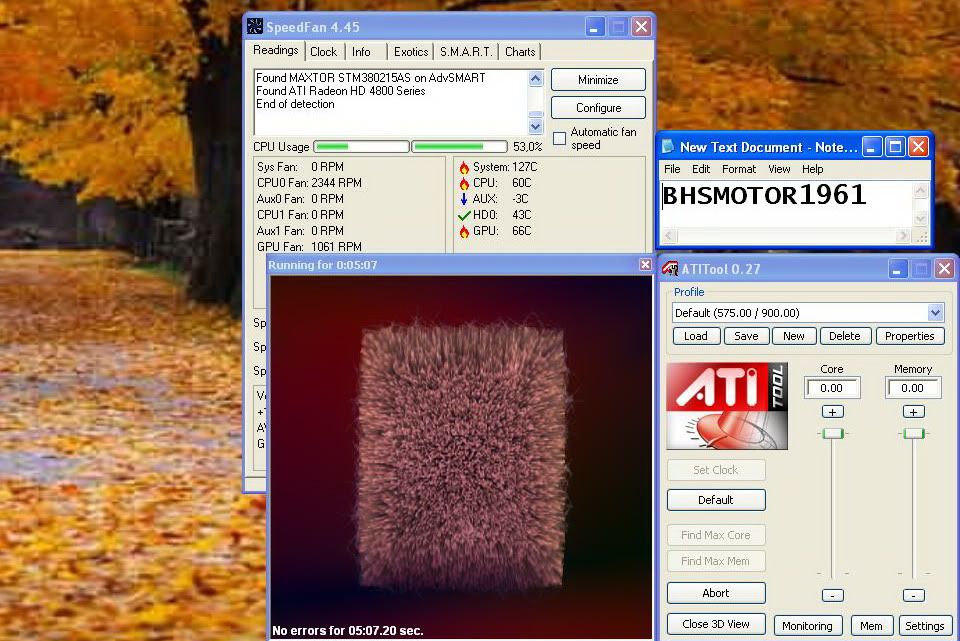Click the ATITool title bar icon
The height and width of the screenshot is (641, 960).
[x=670, y=269]
